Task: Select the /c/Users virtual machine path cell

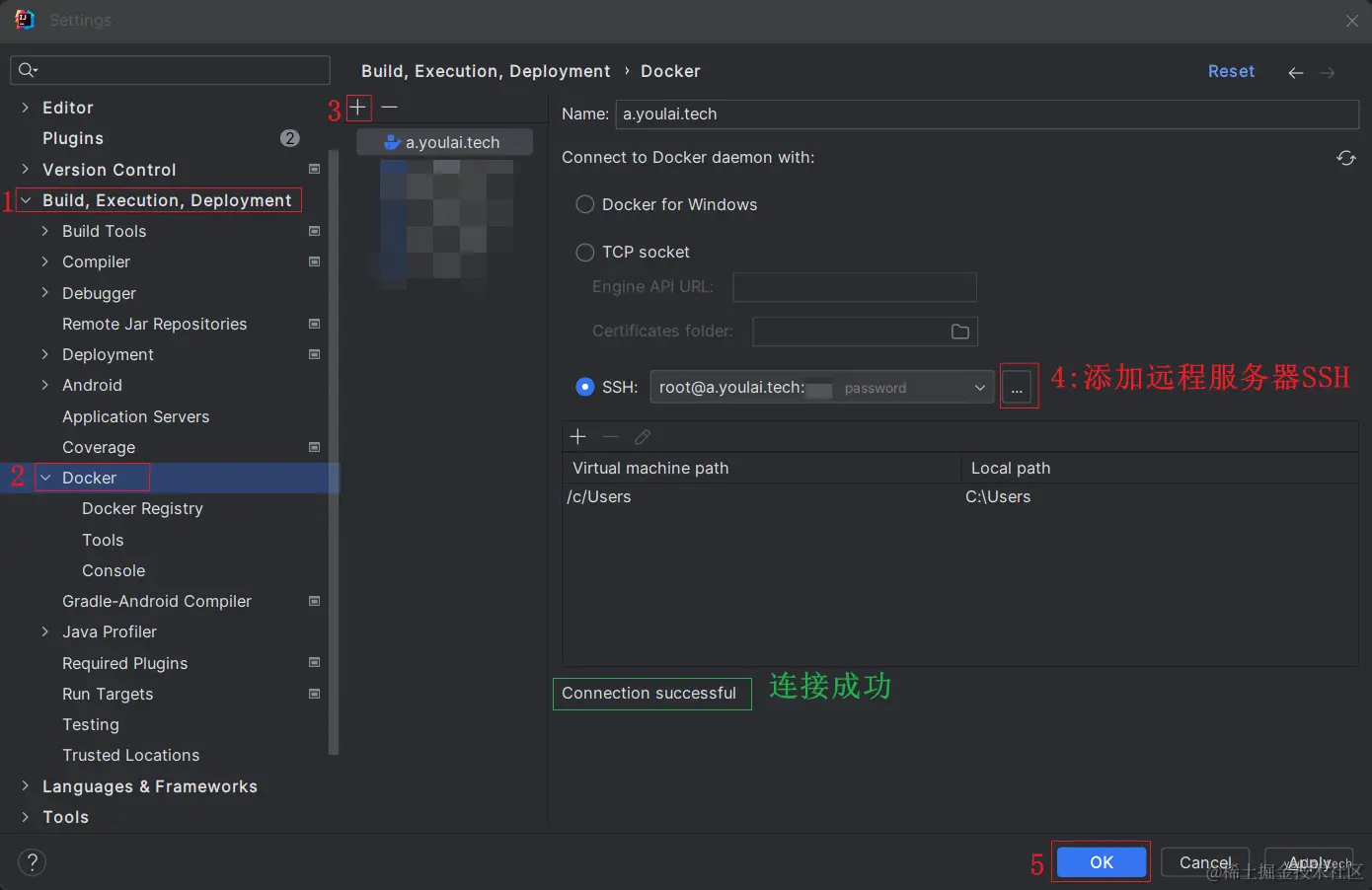Action: [762, 497]
